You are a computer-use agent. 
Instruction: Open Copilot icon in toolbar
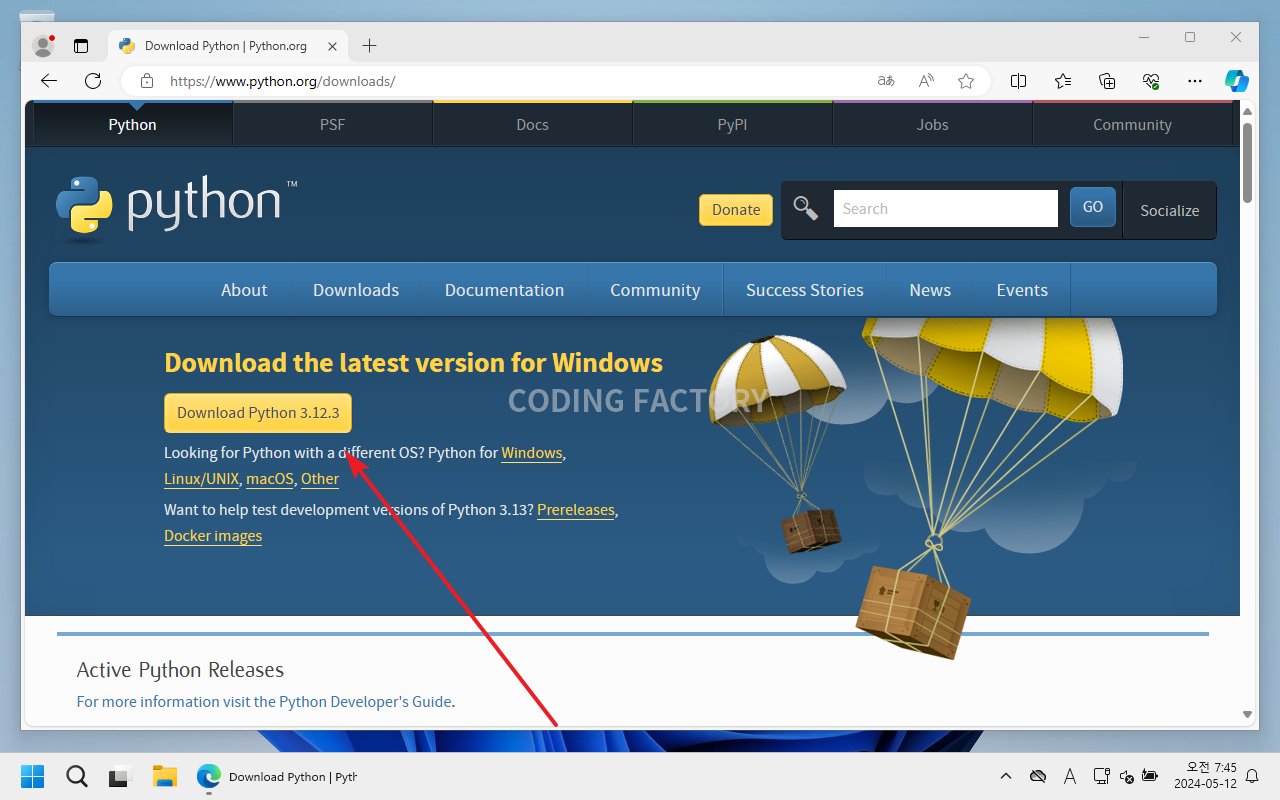(x=1237, y=81)
